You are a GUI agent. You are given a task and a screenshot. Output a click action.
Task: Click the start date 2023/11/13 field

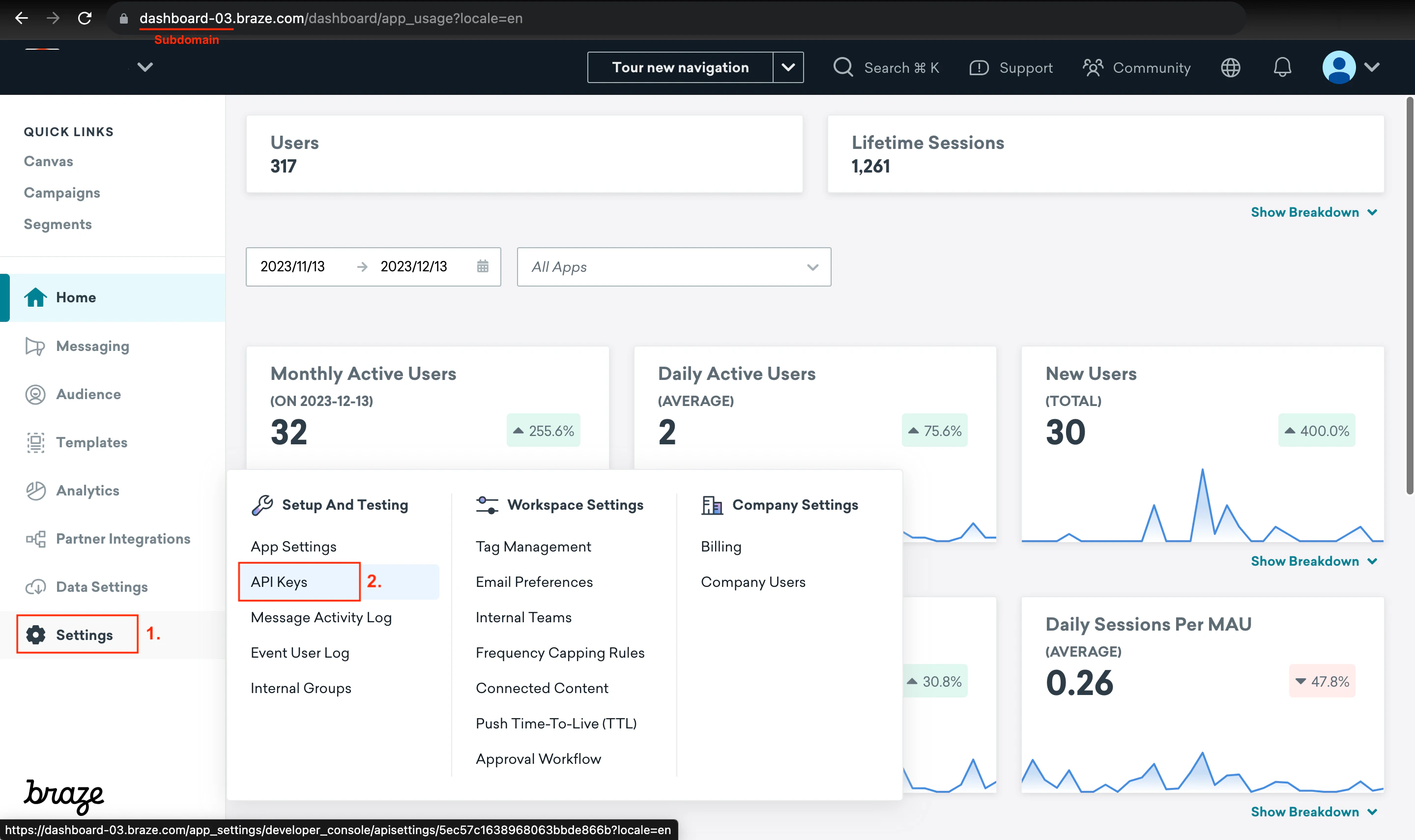pos(292,266)
